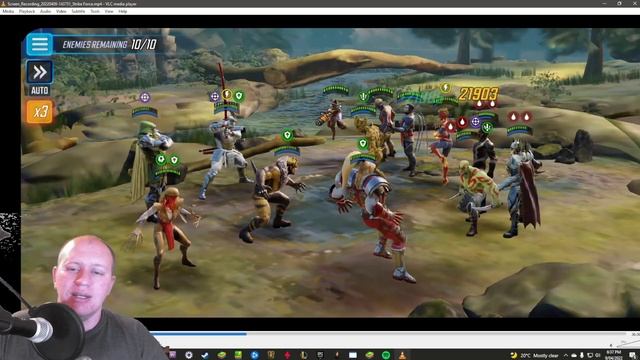Expand the system tray hidden icons chevron
The image size is (640, 360).
tap(566, 356)
